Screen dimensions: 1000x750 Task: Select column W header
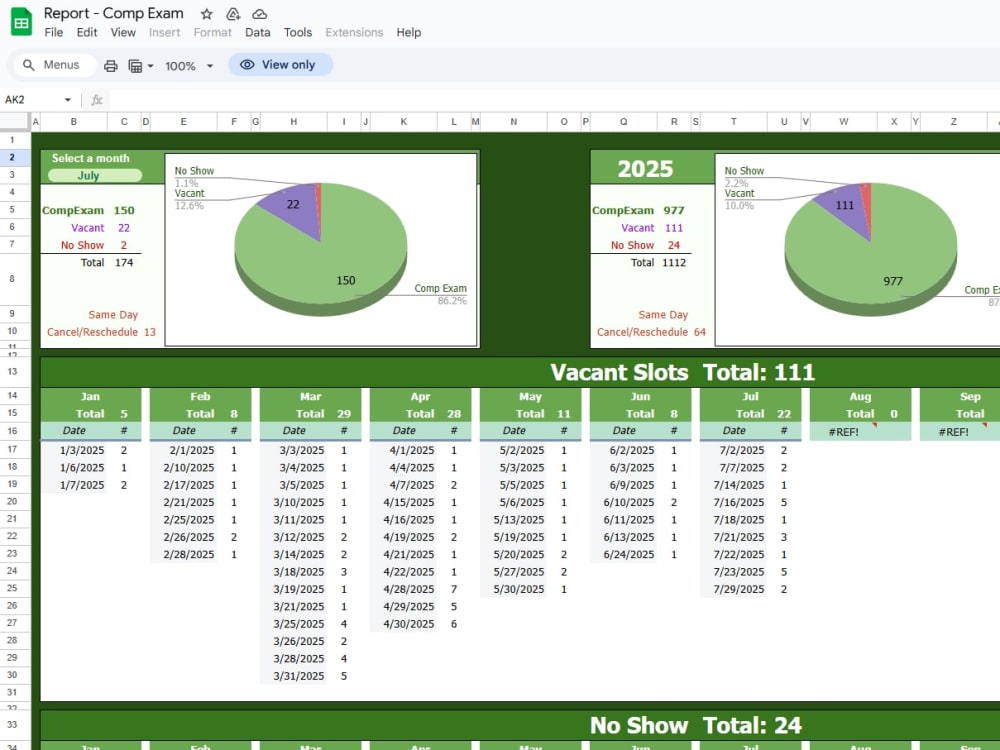[844, 121]
